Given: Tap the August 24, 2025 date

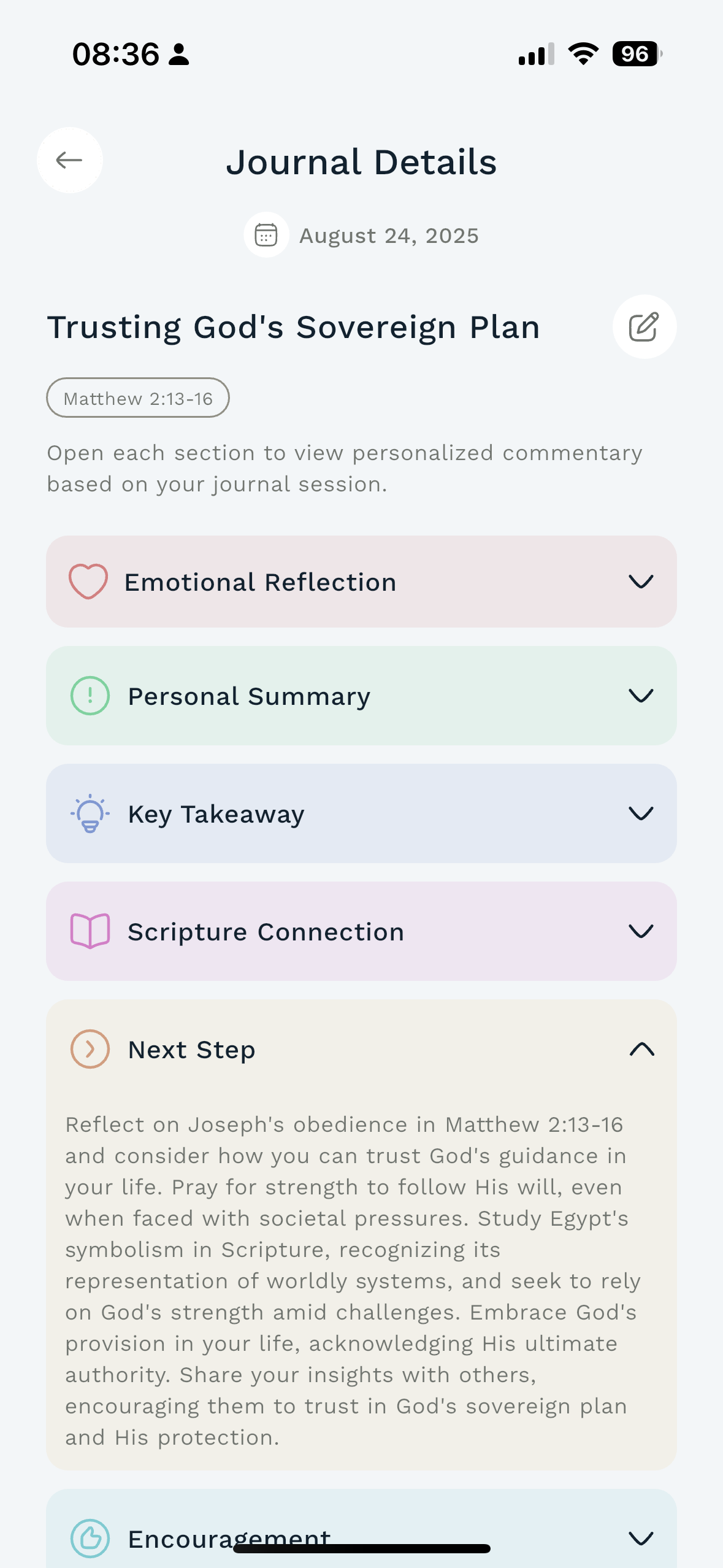Looking at the screenshot, I should [389, 236].
